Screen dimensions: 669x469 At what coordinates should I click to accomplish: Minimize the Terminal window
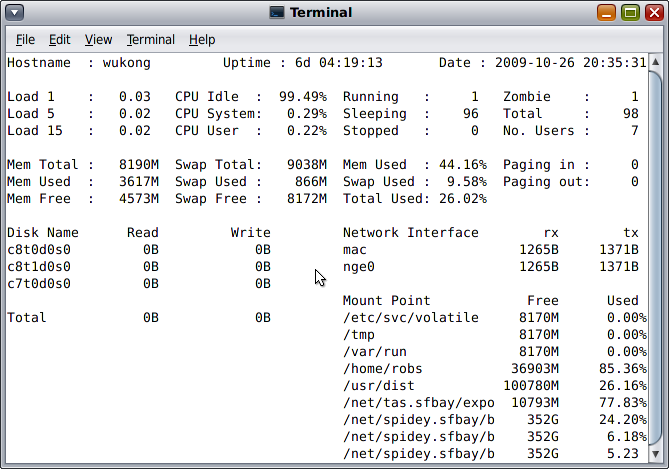pos(608,13)
